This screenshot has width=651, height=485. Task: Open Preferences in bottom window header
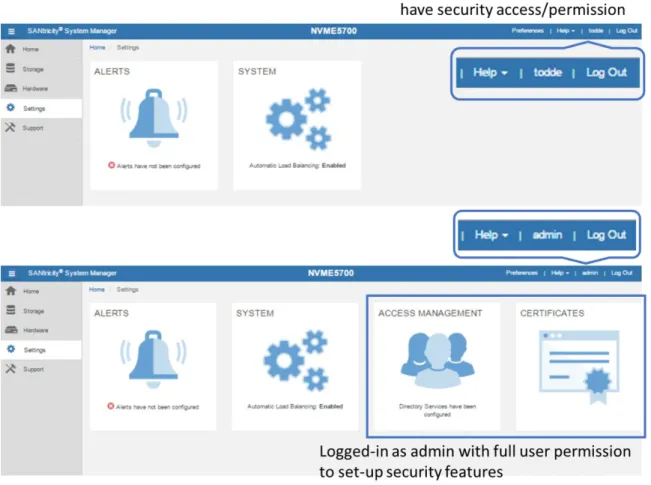tap(521, 273)
